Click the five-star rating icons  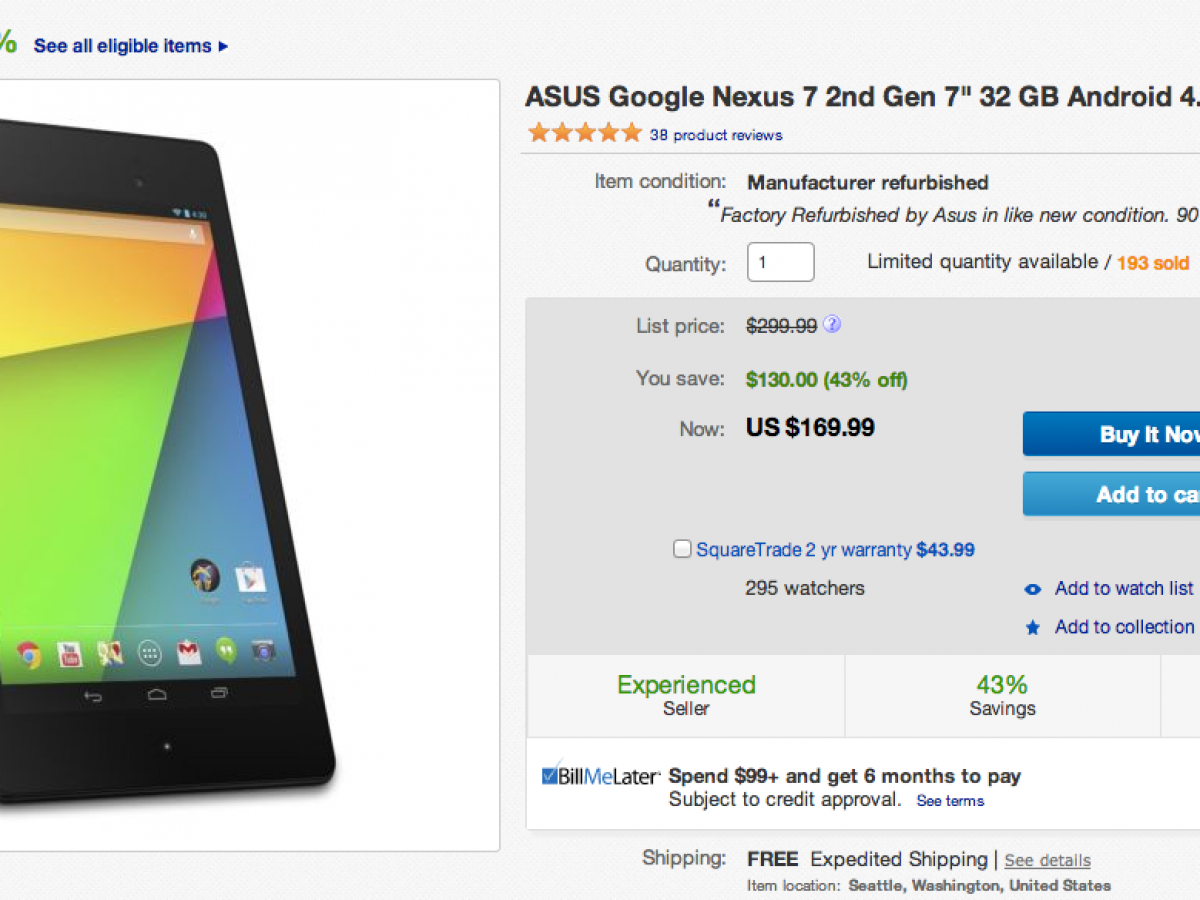click(x=585, y=133)
